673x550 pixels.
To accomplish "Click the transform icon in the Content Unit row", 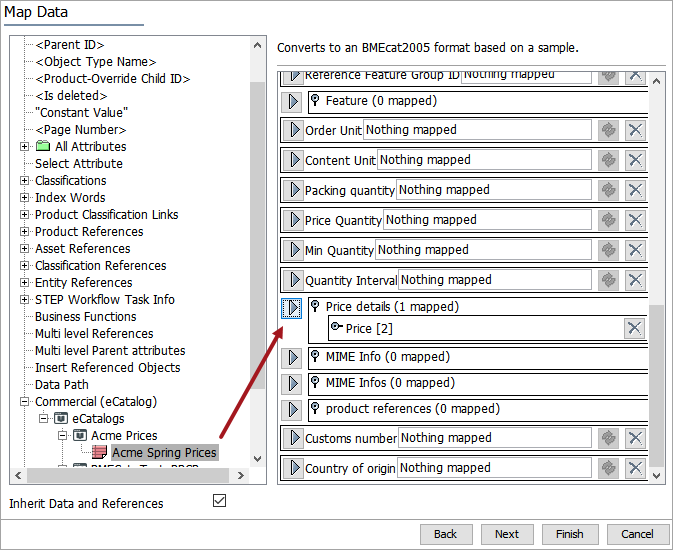I will (608, 160).
